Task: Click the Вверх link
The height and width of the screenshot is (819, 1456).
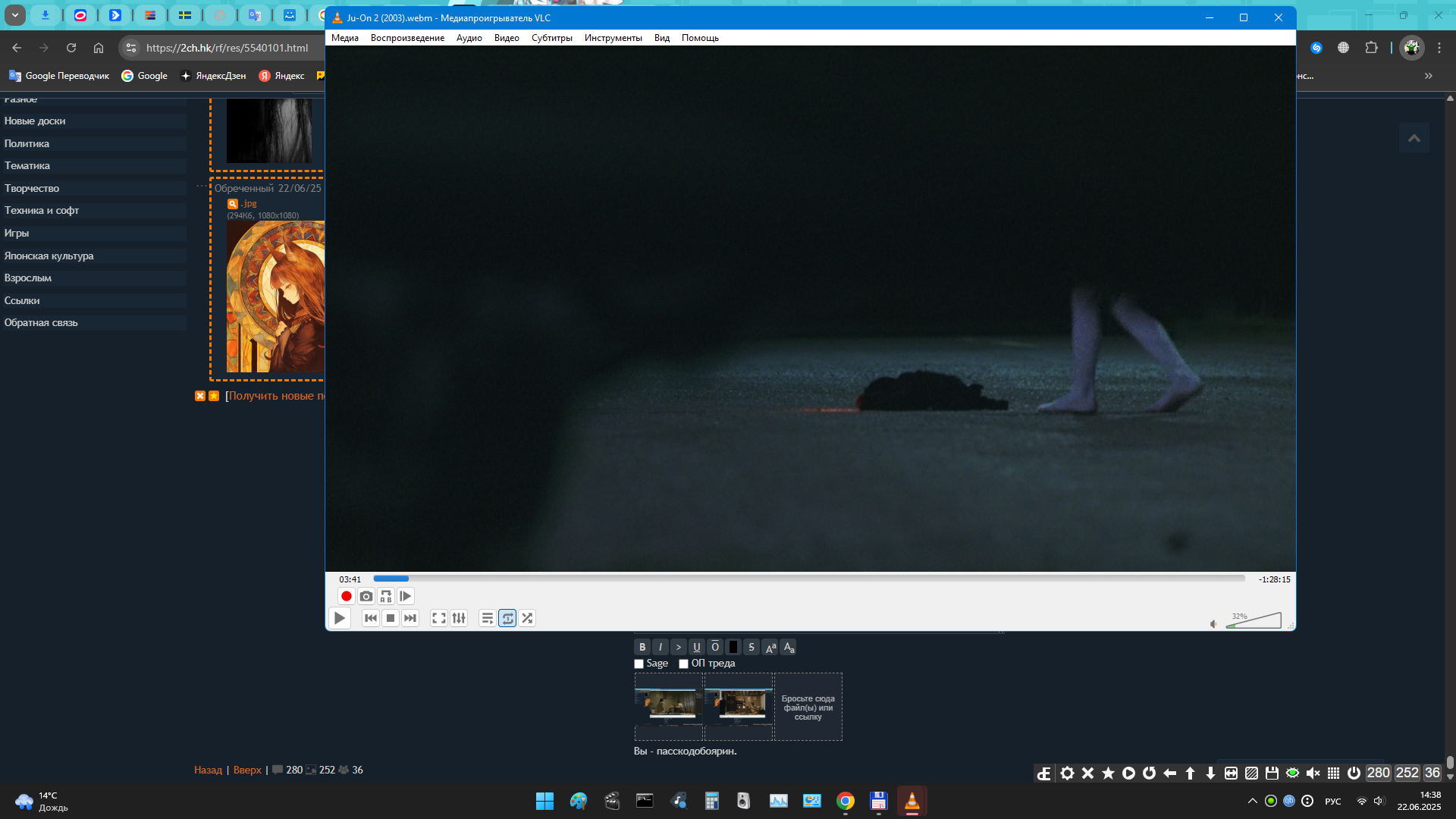Action: pyautogui.click(x=247, y=770)
